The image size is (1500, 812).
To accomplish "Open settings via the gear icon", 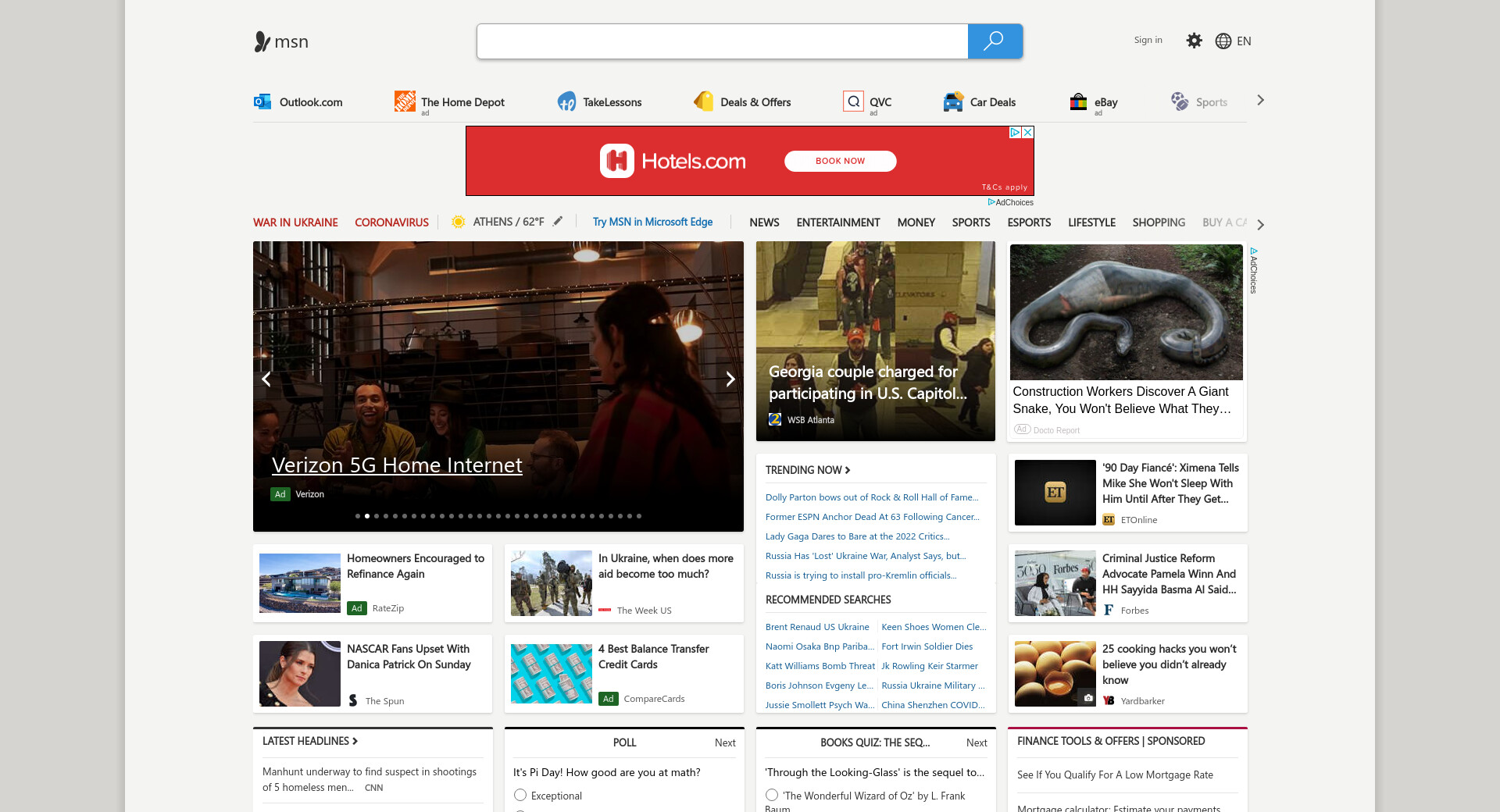I will pyautogui.click(x=1194, y=41).
